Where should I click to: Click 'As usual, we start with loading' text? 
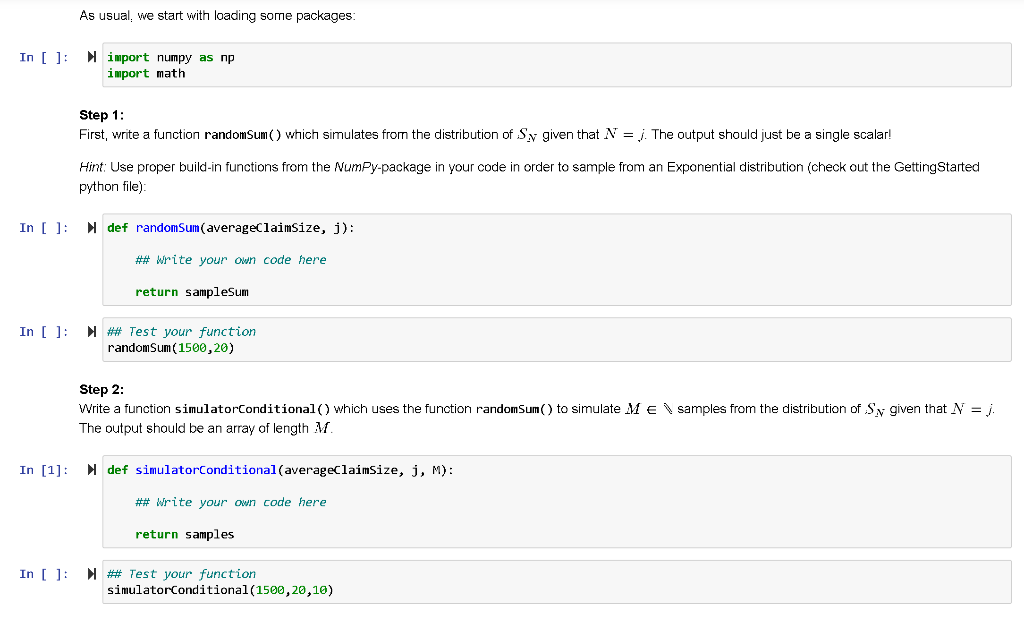pos(217,16)
